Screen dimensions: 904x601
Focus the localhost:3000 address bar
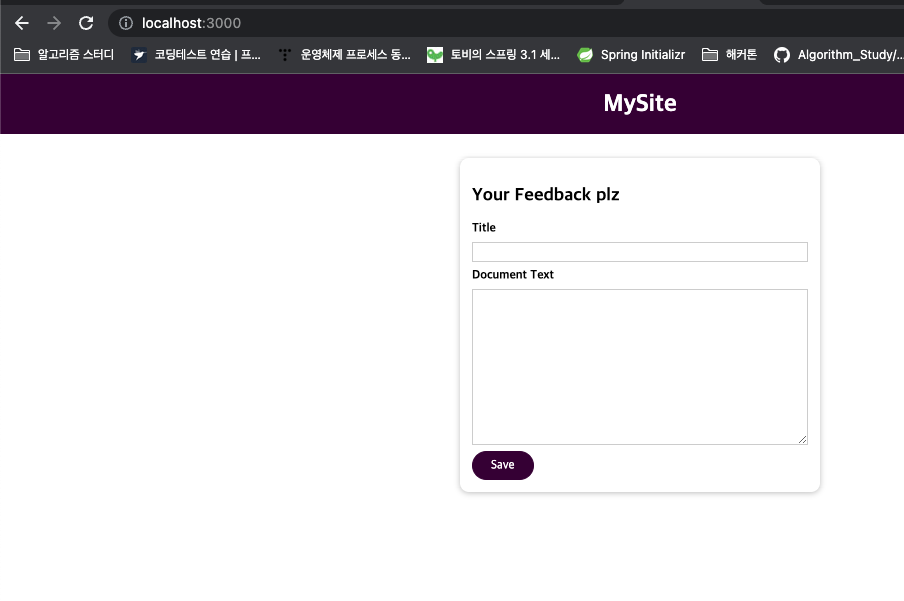507,23
